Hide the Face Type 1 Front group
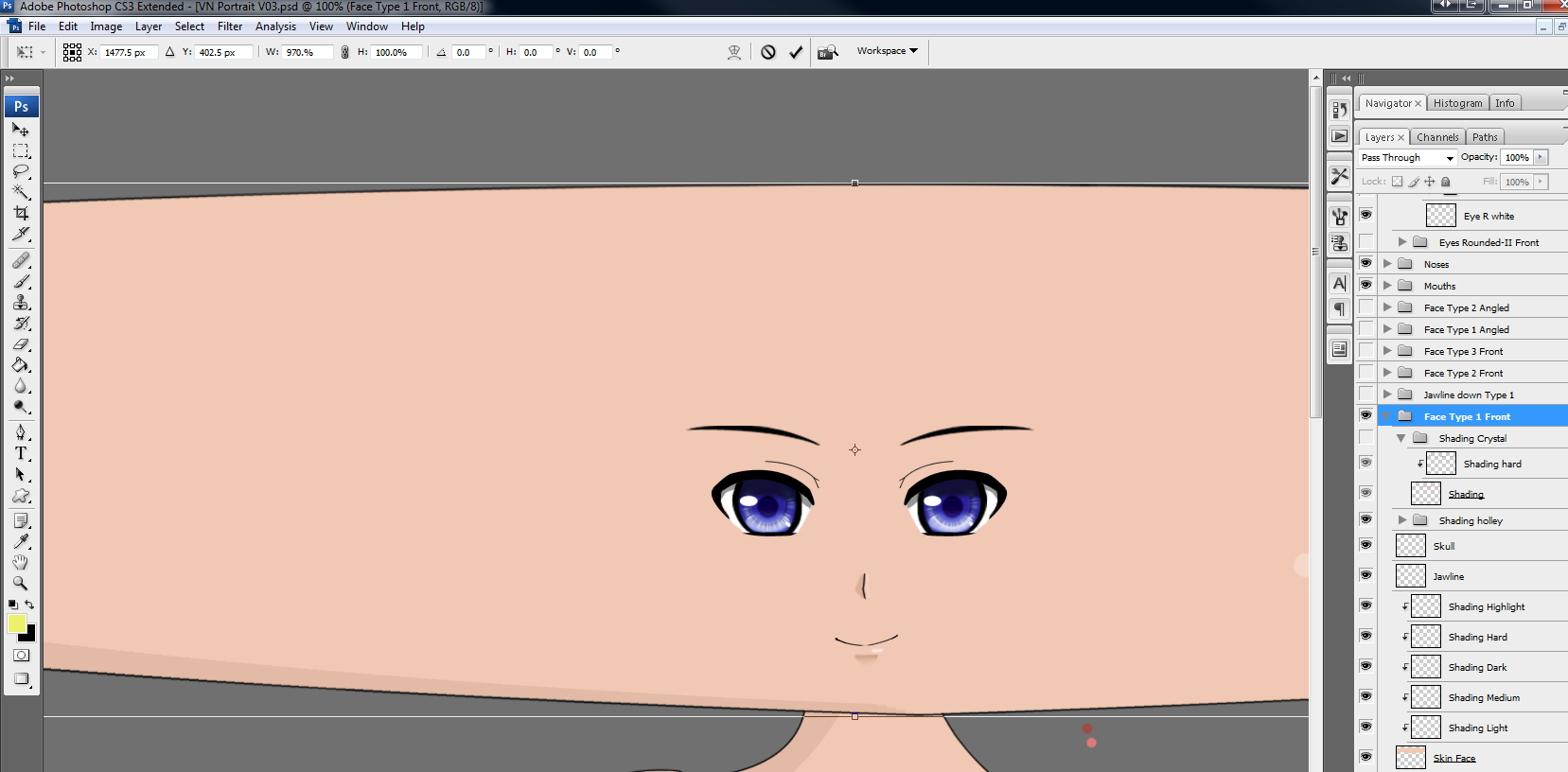This screenshot has width=1568, height=772. (x=1365, y=416)
